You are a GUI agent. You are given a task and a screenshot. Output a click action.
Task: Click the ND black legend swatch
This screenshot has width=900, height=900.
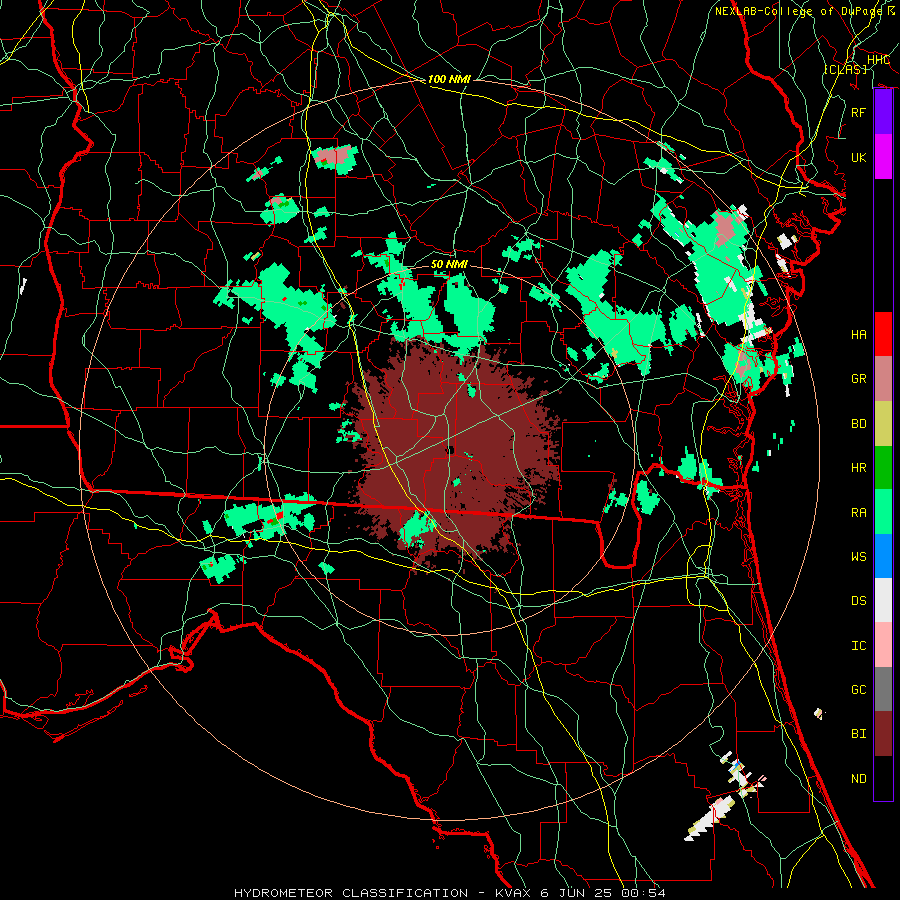[x=883, y=778]
